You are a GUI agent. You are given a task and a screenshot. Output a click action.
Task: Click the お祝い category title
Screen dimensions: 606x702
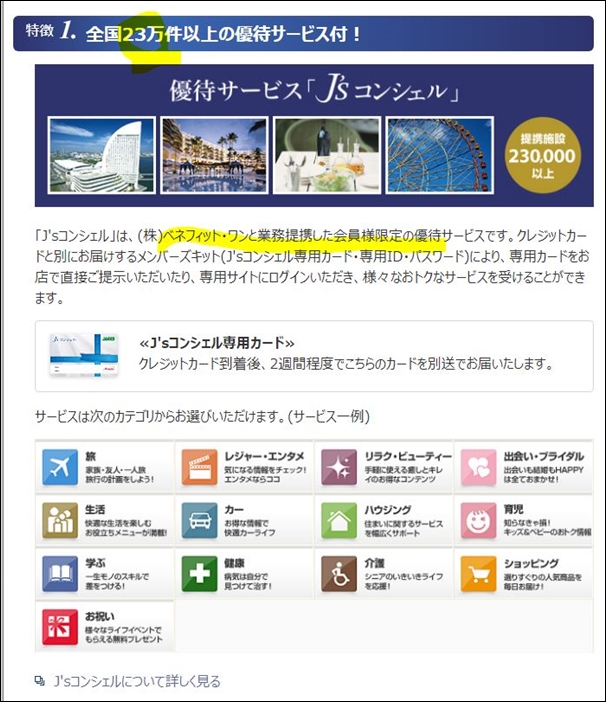click(x=99, y=616)
